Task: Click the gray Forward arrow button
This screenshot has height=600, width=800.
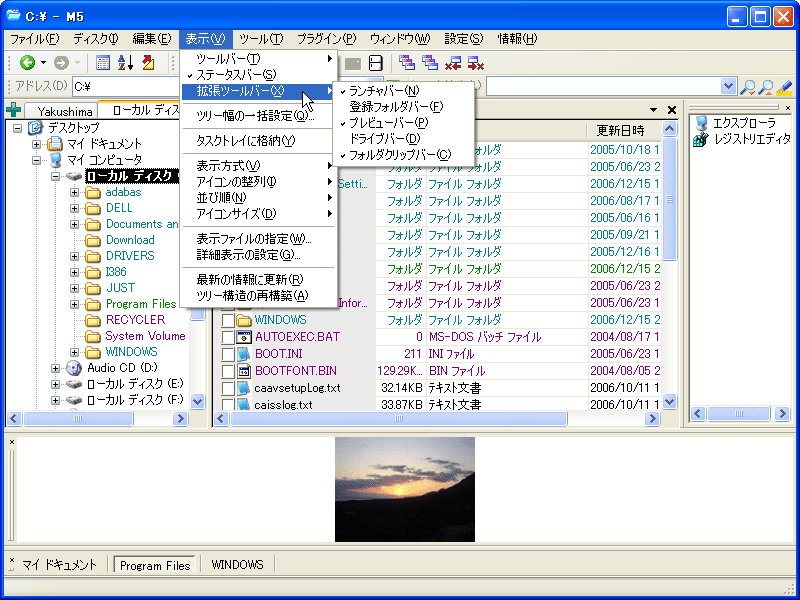Action: pos(61,63)
